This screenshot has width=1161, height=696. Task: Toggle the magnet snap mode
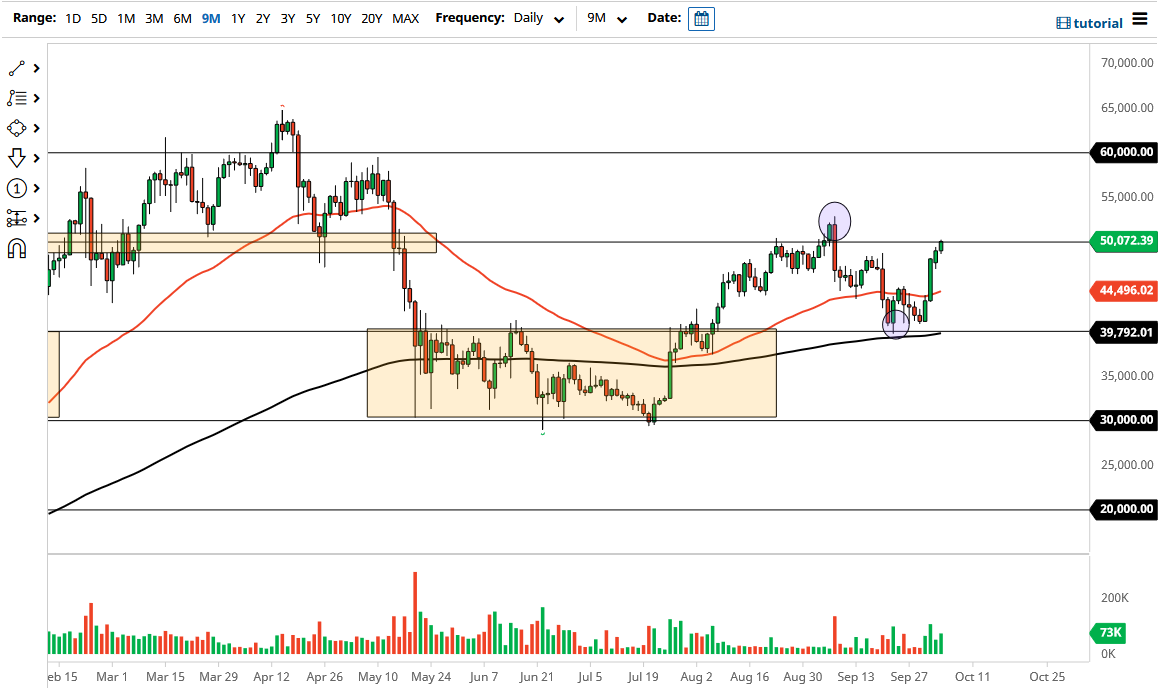tap(15, 248)
